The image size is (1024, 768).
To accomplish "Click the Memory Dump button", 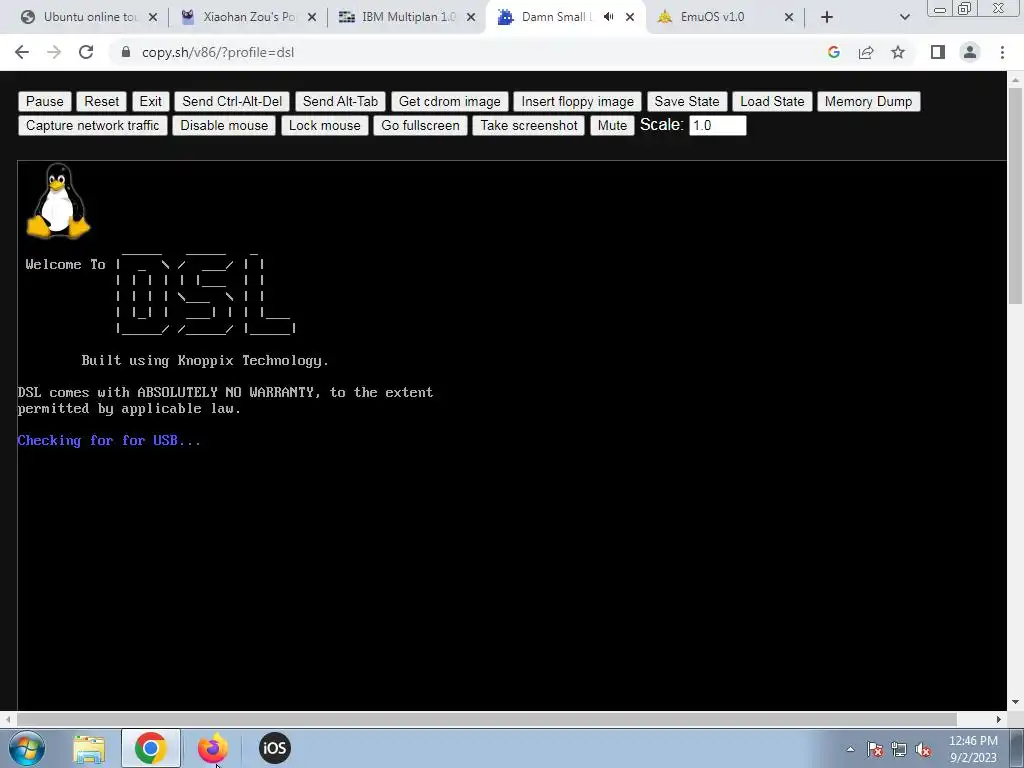I will (868, 101).
